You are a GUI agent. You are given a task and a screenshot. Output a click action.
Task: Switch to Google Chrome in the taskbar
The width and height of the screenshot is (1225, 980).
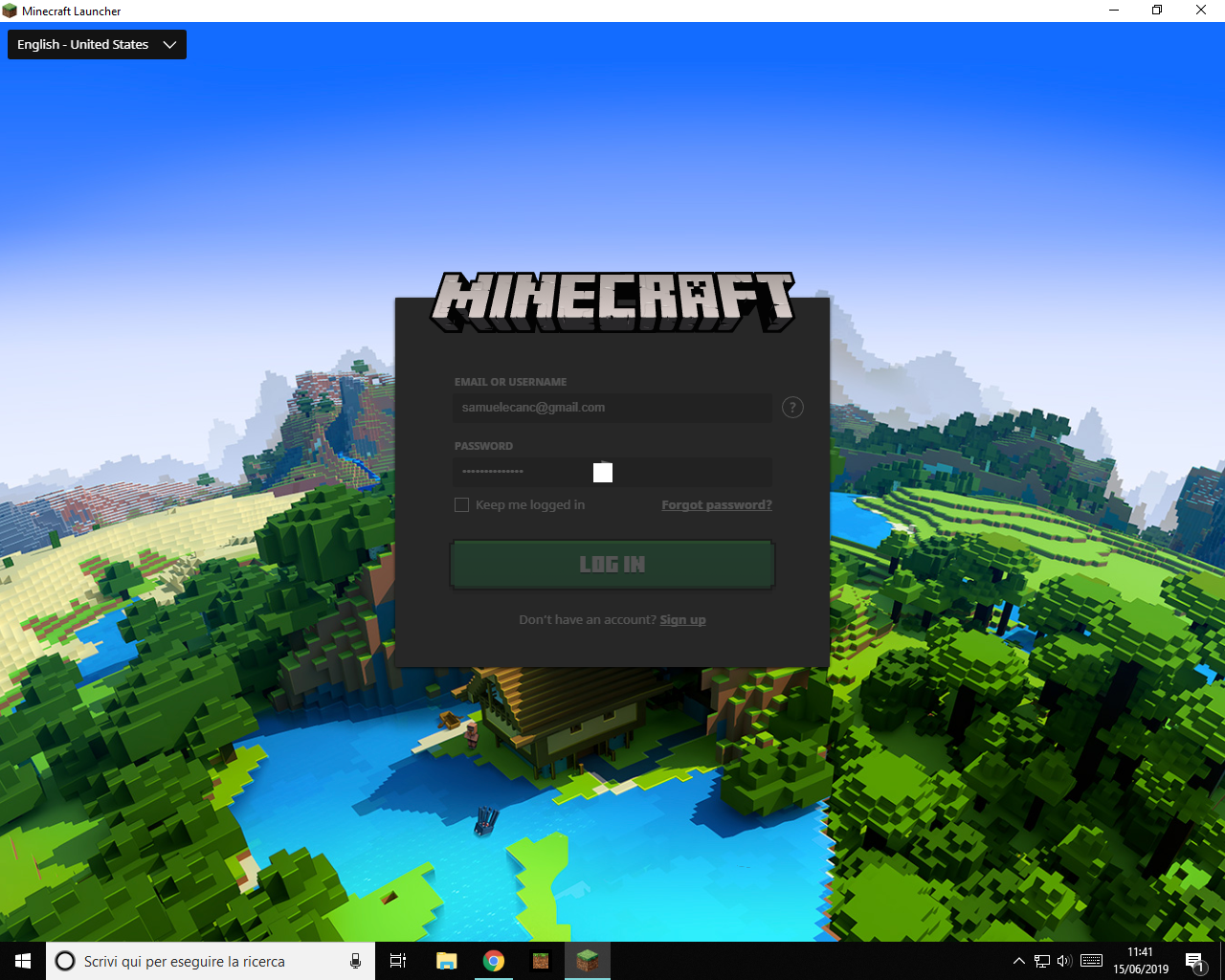(x=494, y=961)
